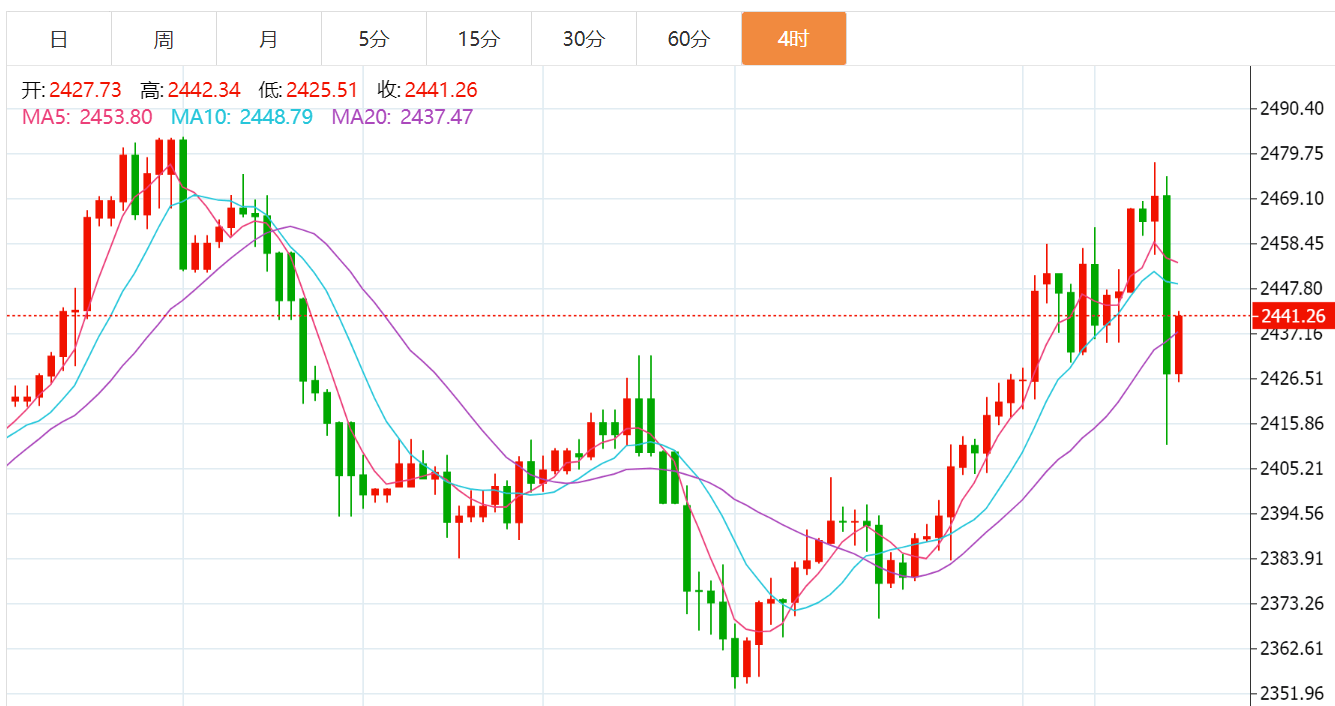Click the 2490.40 price axis label

(1292, 108)
